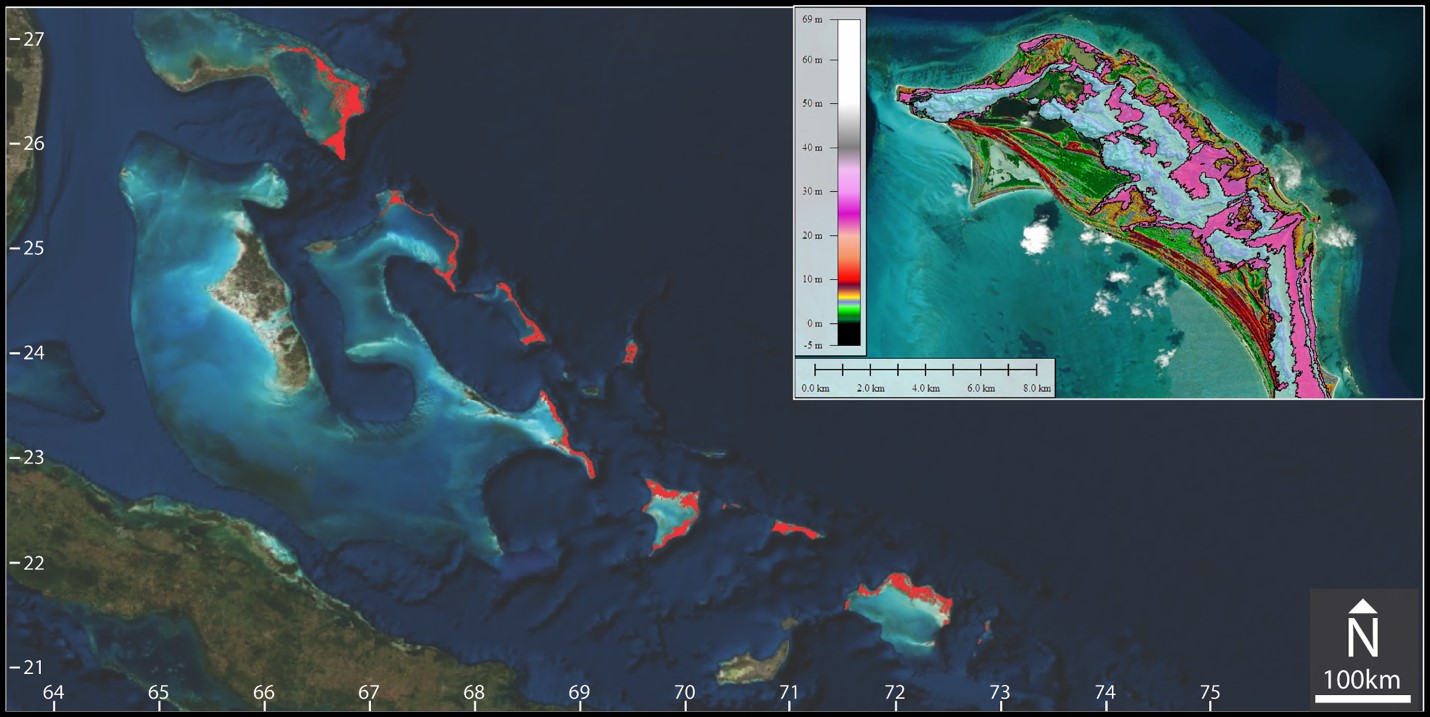Click the large N compass letter
The width and height of the screenshot is (1430, 717).
(x=1363, y=638)
